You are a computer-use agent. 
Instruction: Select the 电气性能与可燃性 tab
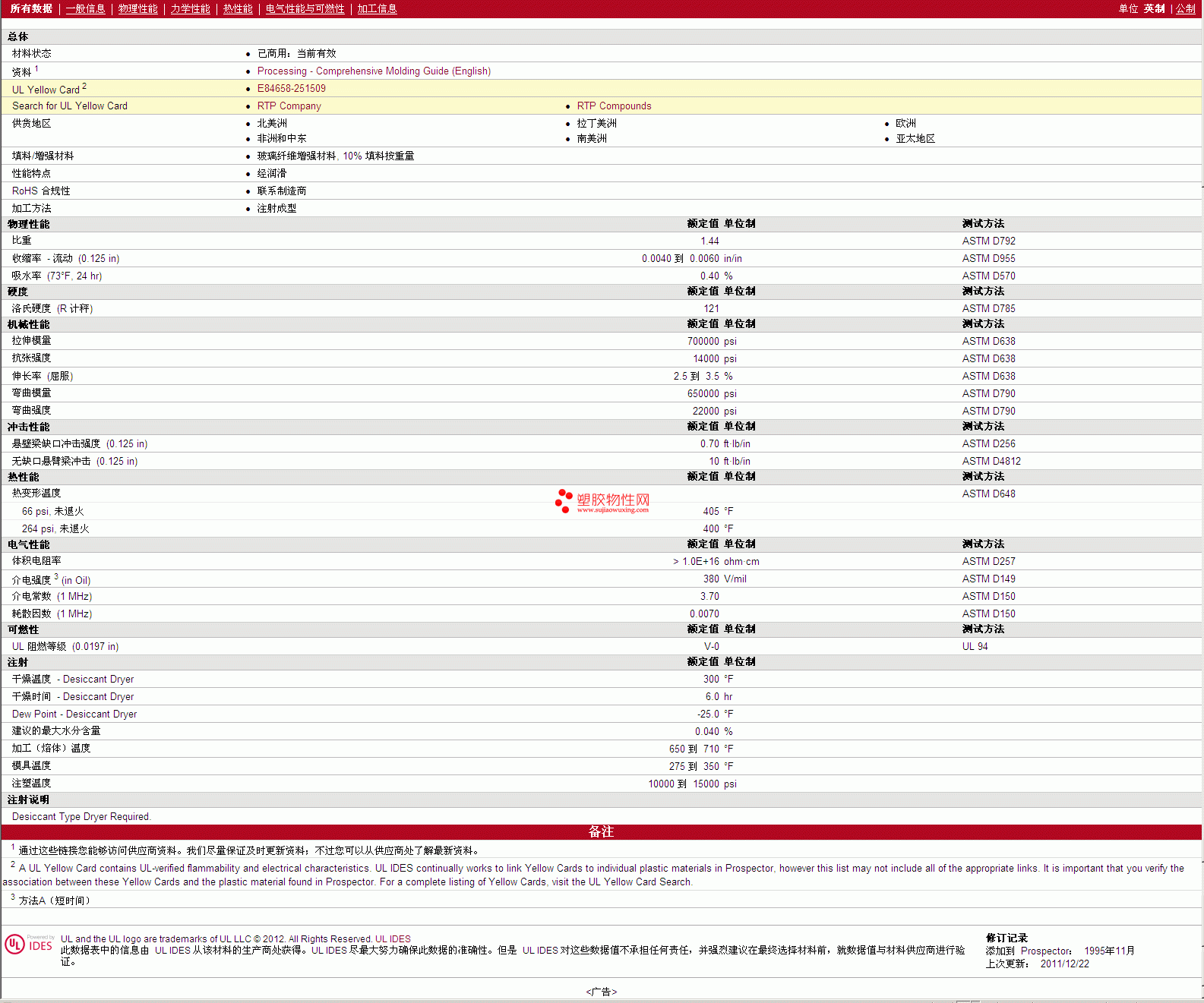[x=305, y=8]
